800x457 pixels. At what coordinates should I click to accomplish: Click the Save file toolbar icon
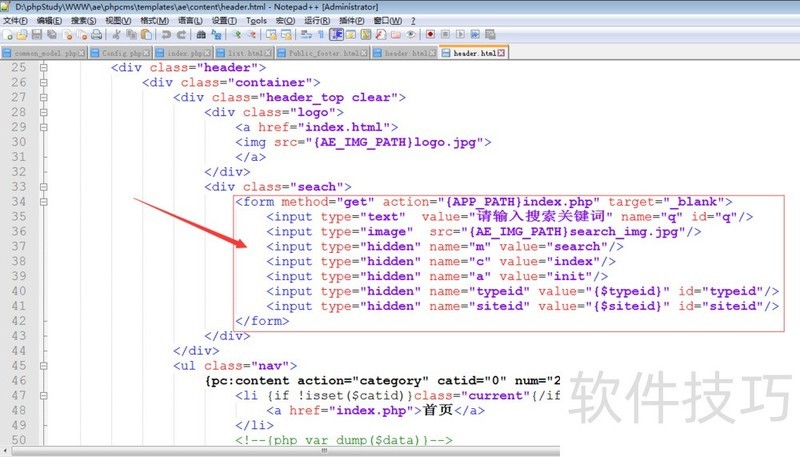tap(37, 34)
